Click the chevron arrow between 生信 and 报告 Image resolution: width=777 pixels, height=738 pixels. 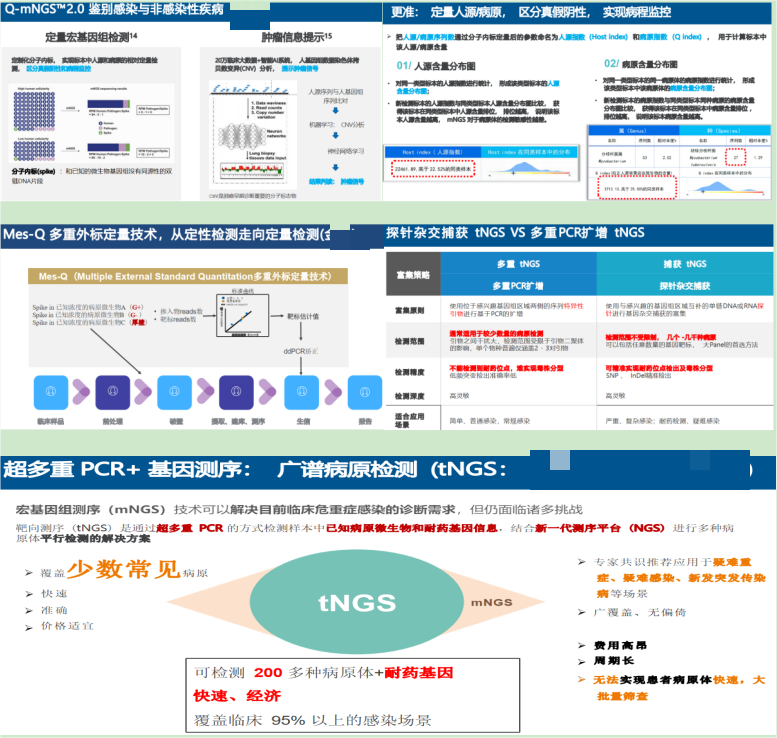333,392
